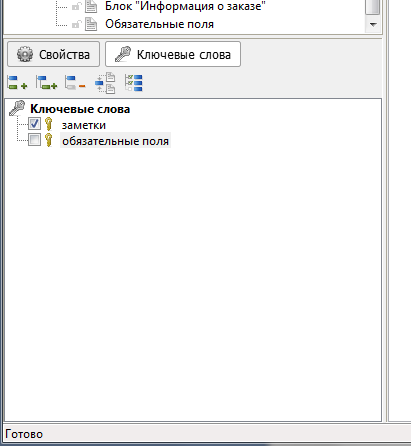Switch to the Ключевые слова tab
The height and width of the screenshot is (446, 411).
tap(173, 54)
